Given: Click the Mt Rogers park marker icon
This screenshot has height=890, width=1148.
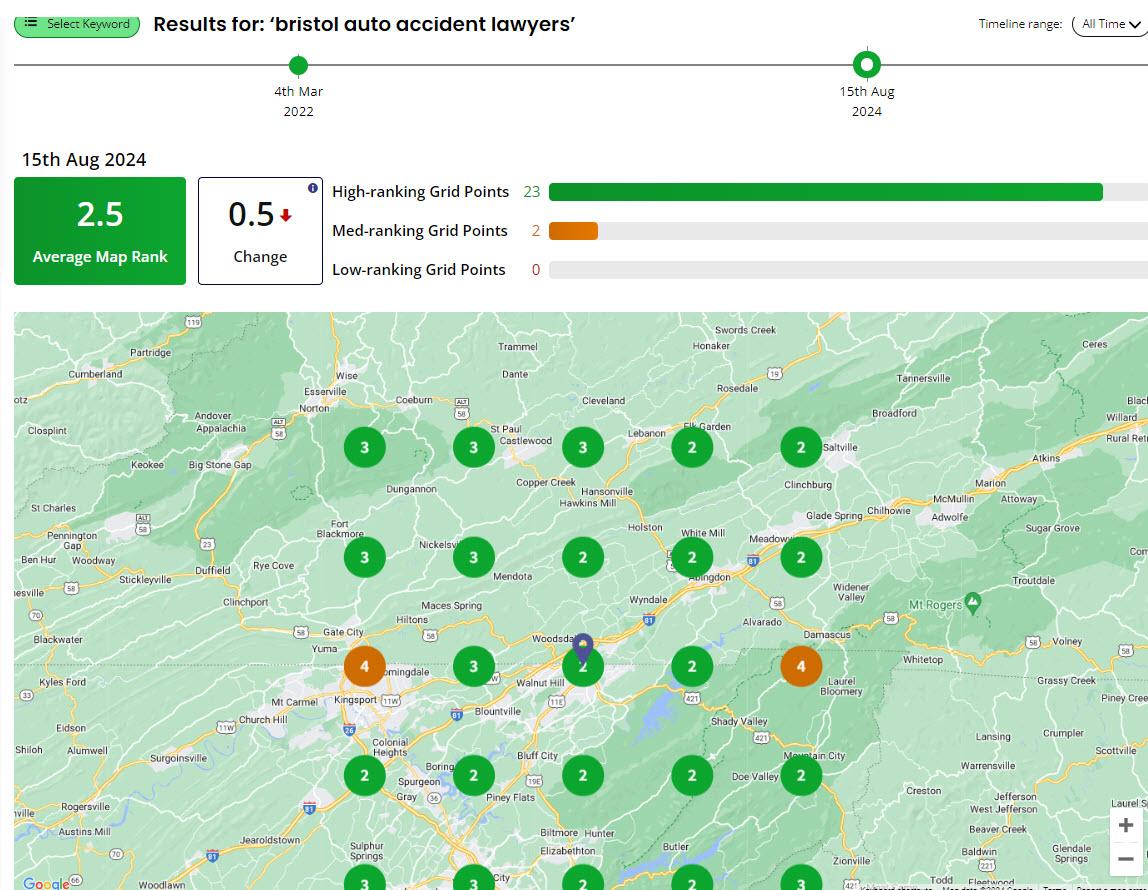Looking at the screenshot, I should click(972, 602).
